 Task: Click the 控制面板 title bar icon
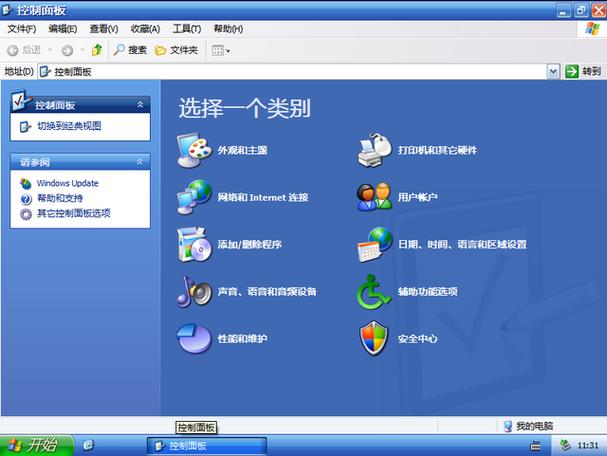pos(7,10)
